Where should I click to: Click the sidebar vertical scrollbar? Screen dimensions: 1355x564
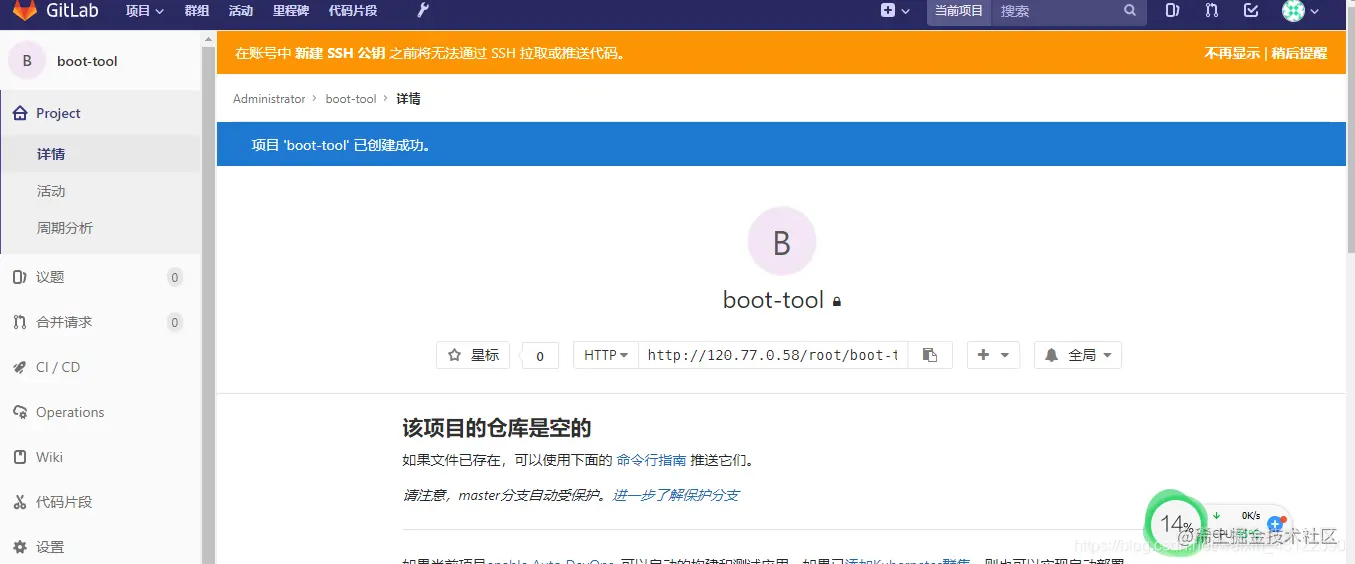(208, 300)
